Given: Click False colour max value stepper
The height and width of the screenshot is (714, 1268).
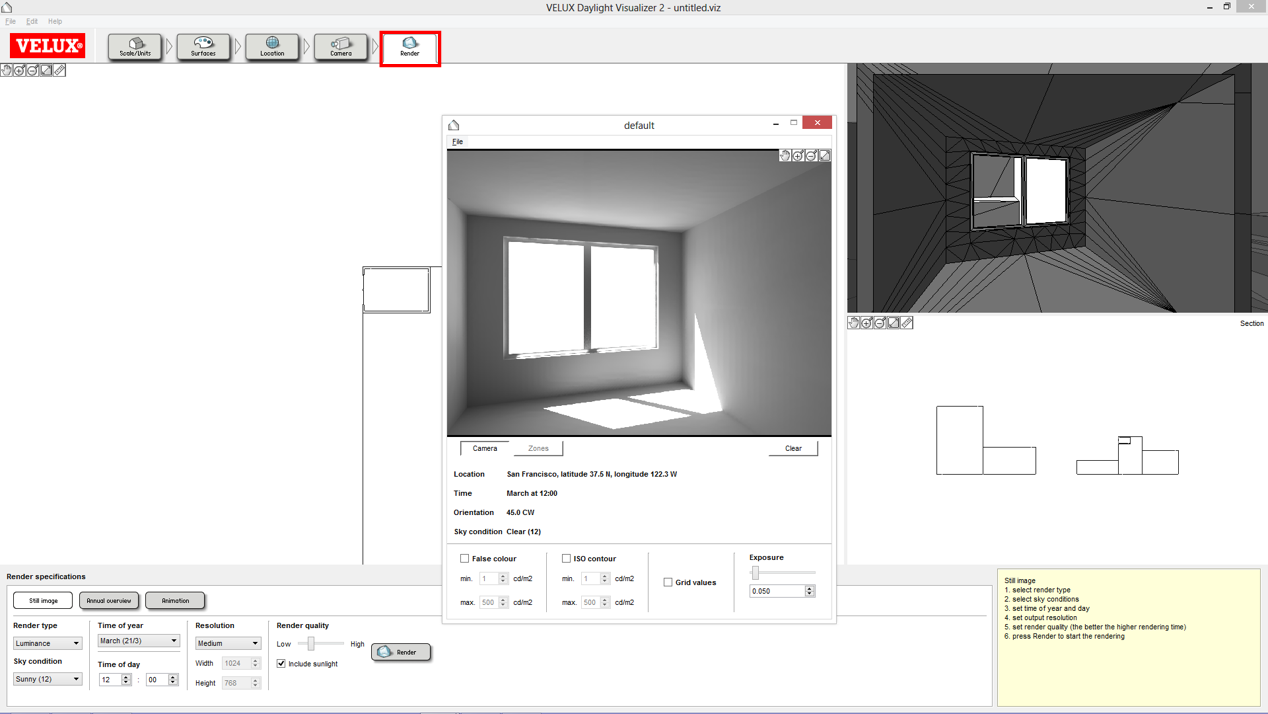Looking at the screenshot, I should (x=503, y=603).
